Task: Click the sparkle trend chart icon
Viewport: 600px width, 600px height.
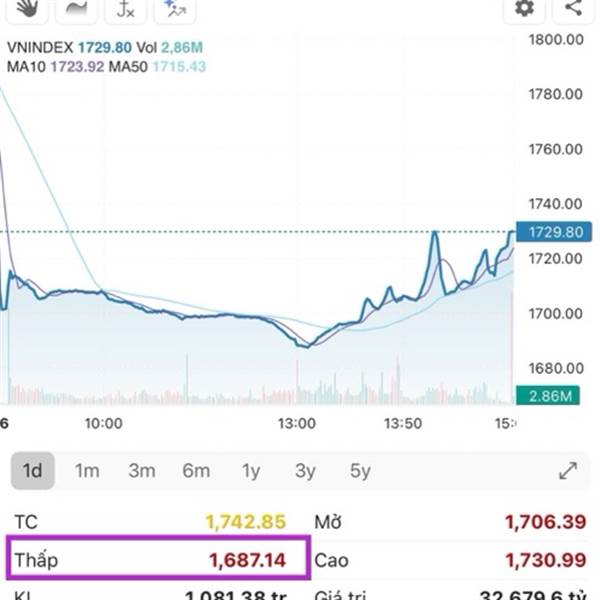Action: [x=175, y=9]
